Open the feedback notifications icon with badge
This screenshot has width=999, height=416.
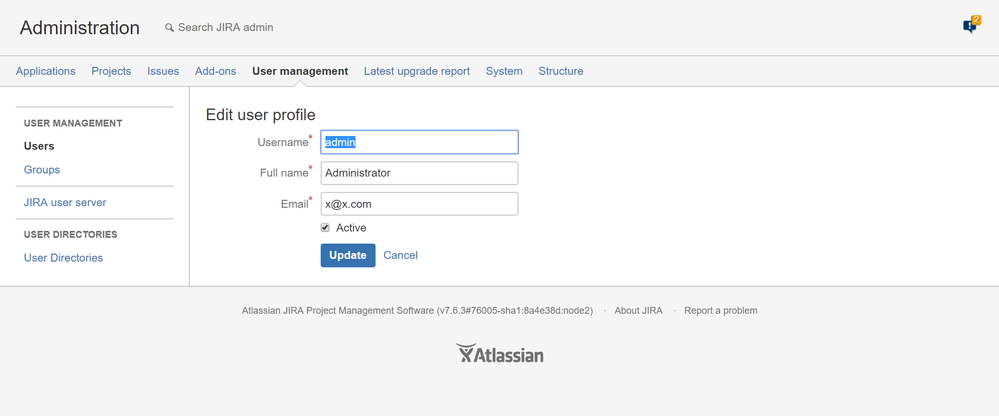tap(971, 25)
